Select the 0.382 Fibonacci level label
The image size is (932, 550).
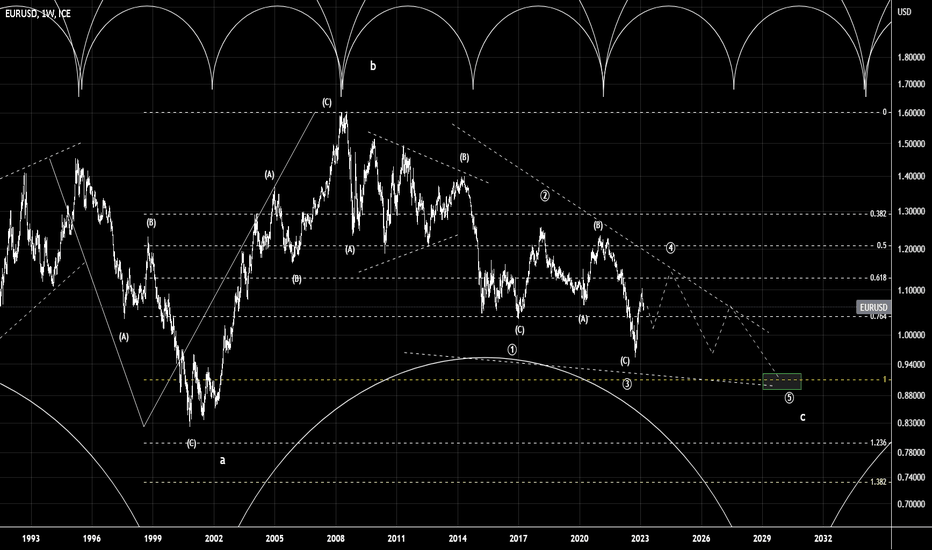tap(878, 213)
